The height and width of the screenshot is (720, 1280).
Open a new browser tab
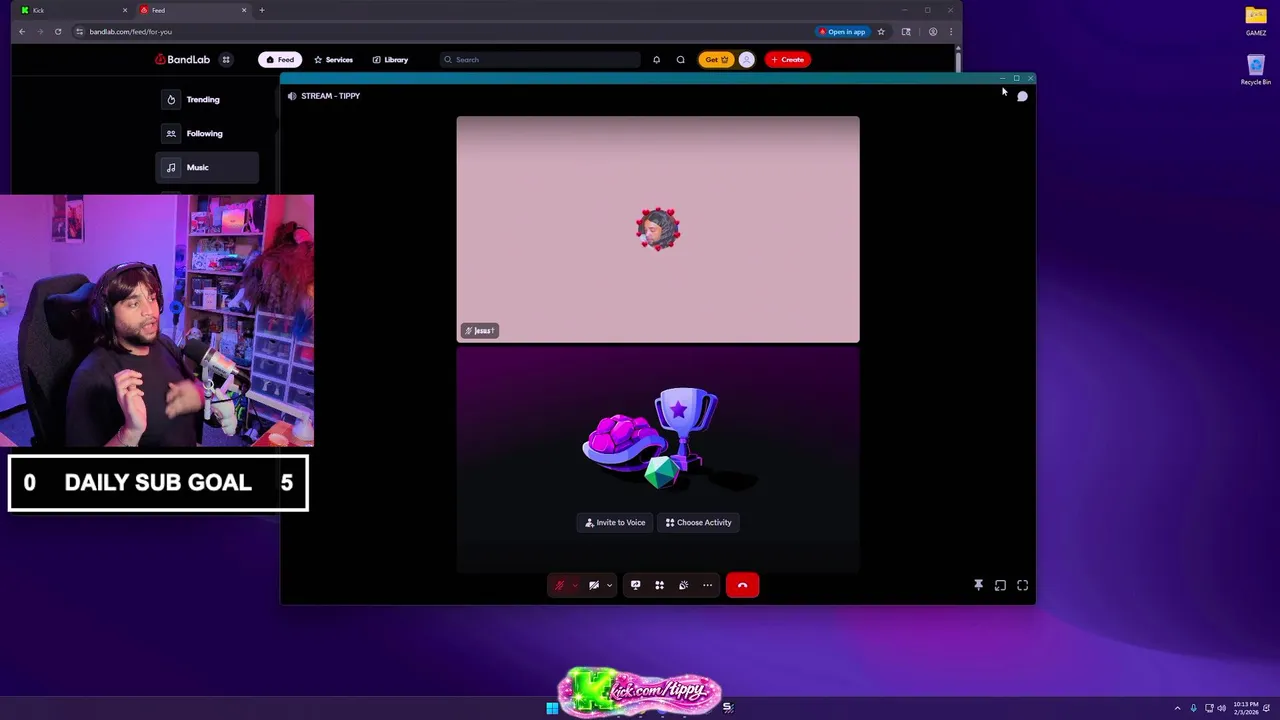pyautogui.click(x=262, y=10)
